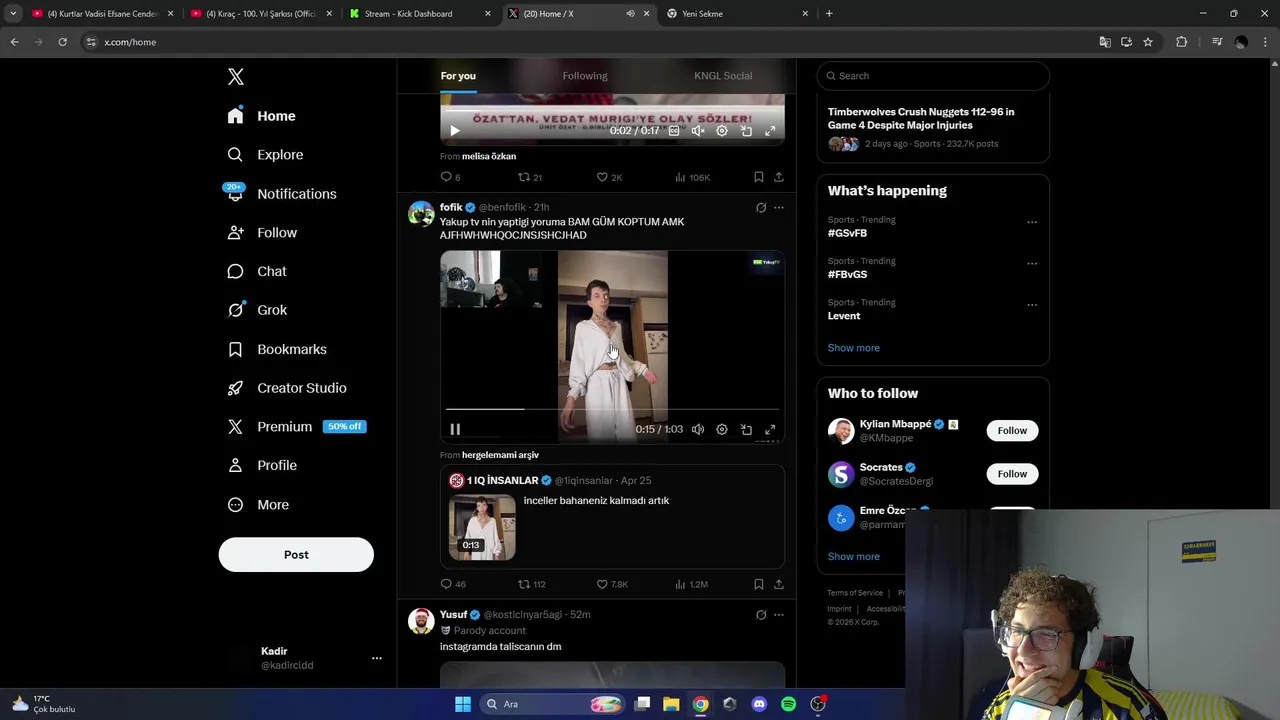Open Follow in the sidebar
Image resolution: width=1280 pixels, height=720 pixels.
pos(262,233)
